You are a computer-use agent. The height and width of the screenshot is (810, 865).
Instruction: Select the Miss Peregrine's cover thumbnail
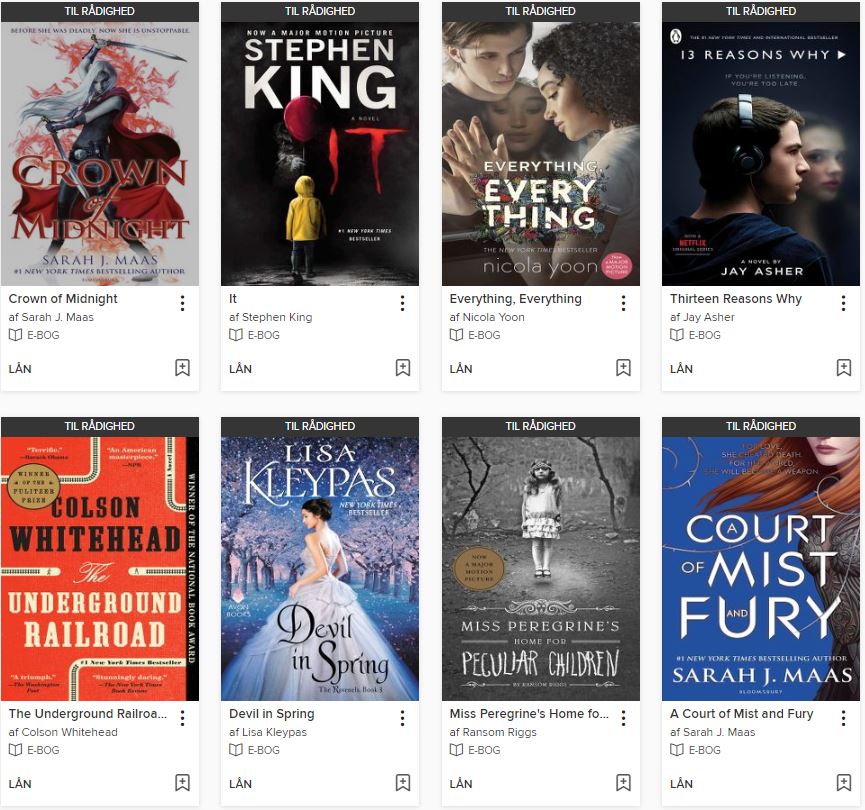coord(541,568)
